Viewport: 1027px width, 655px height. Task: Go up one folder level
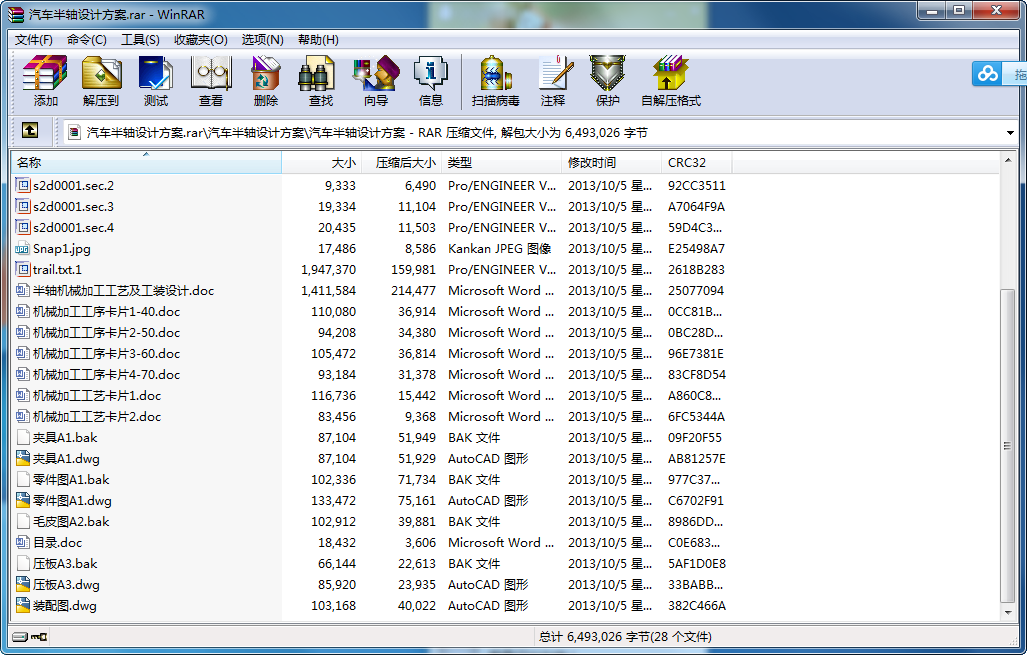[29, 130]
